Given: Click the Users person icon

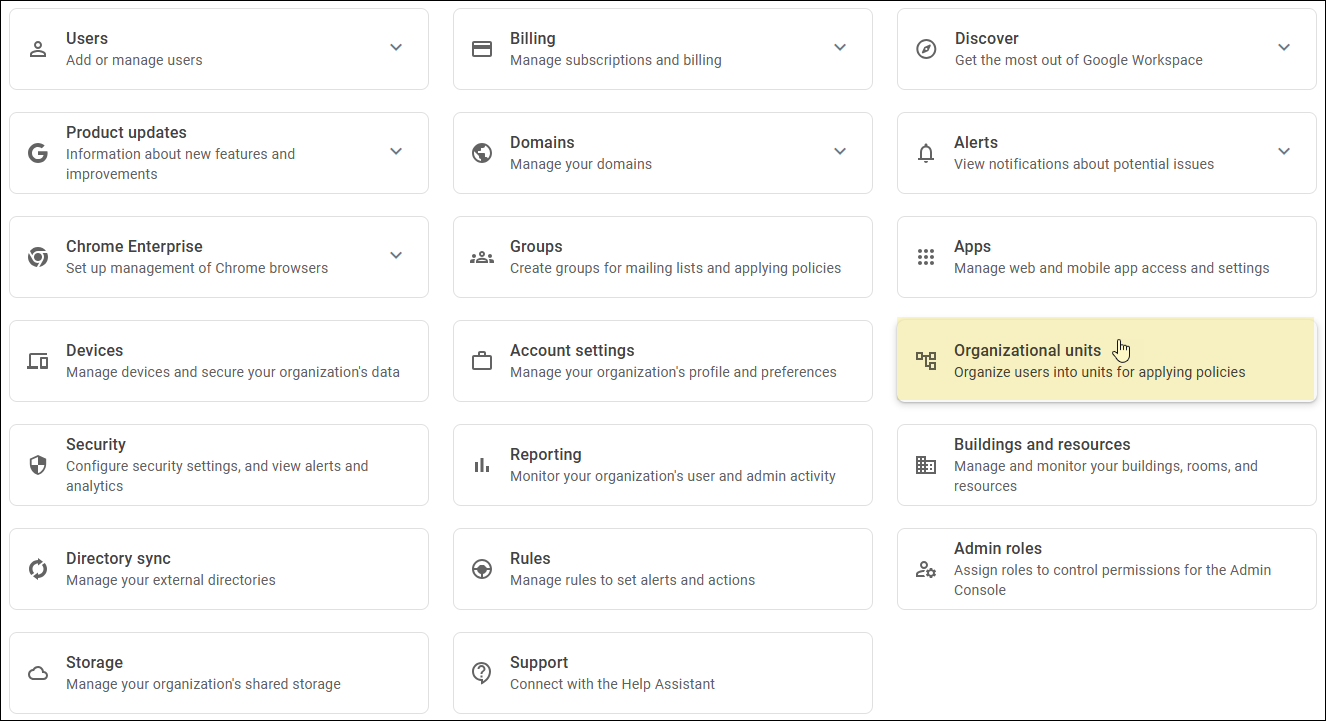Looking at the screenshot, I should [38, 49].
